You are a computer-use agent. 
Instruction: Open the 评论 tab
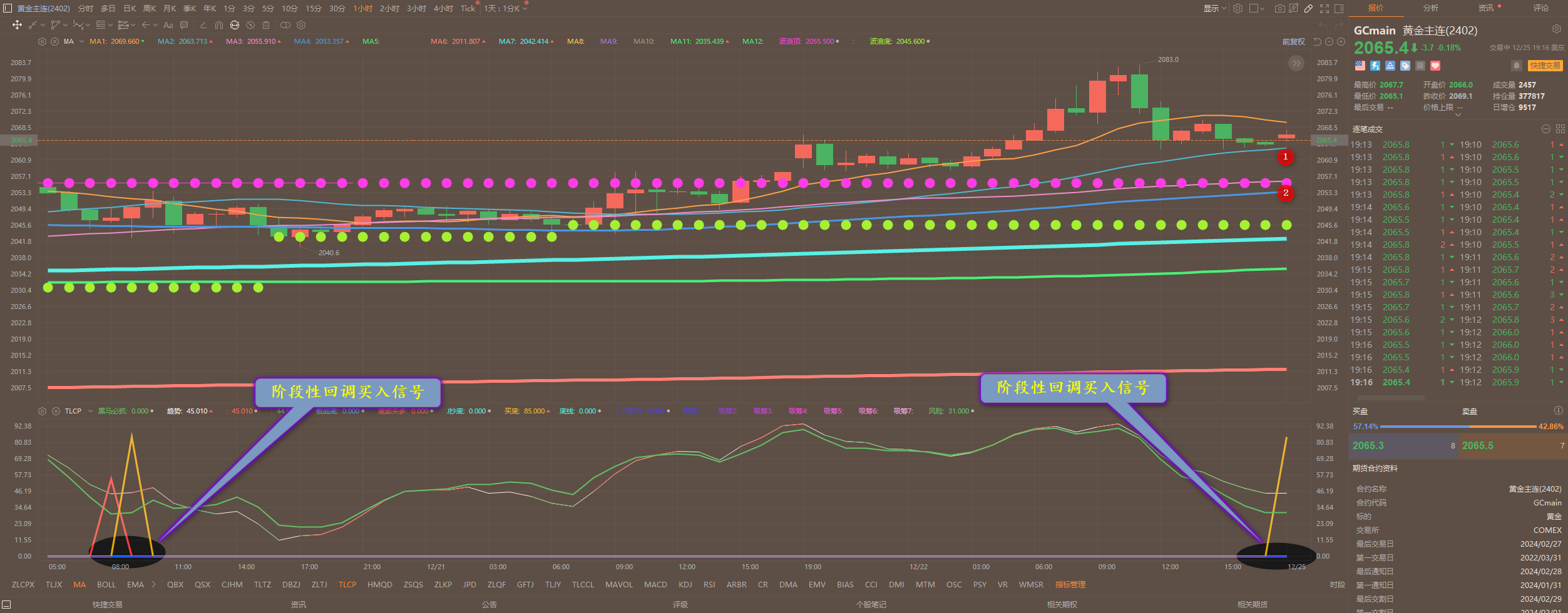(x=1541, y=8)
